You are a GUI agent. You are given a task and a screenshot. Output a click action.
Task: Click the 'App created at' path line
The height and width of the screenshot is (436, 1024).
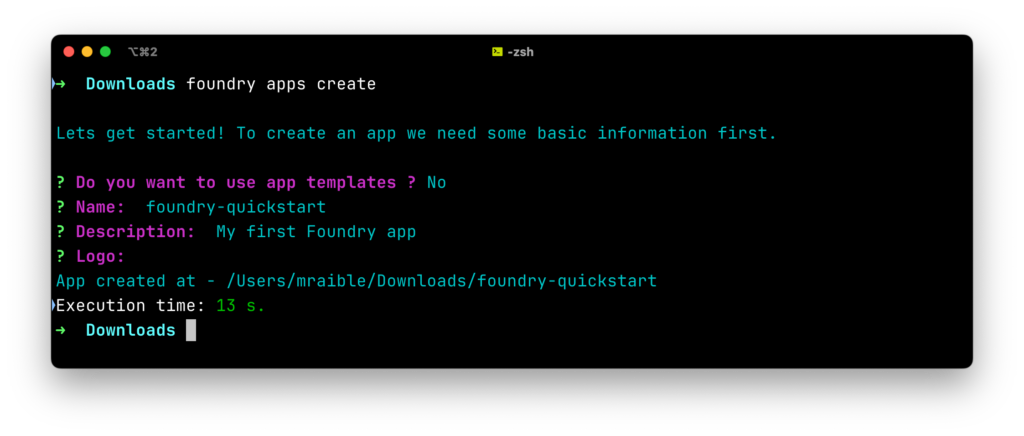(357, 281)
